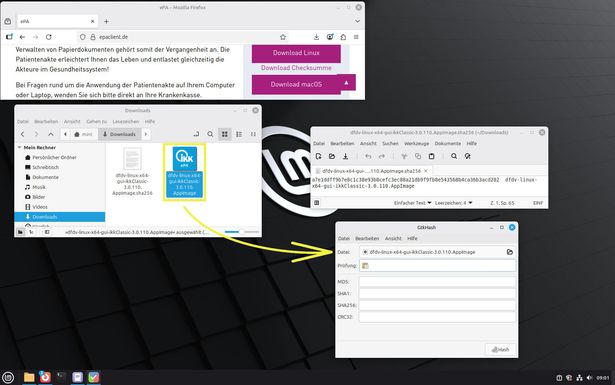Close the AppImage.sha256 document tab
The width and height of the screenshot is (615, 385).
coord(426,171)
